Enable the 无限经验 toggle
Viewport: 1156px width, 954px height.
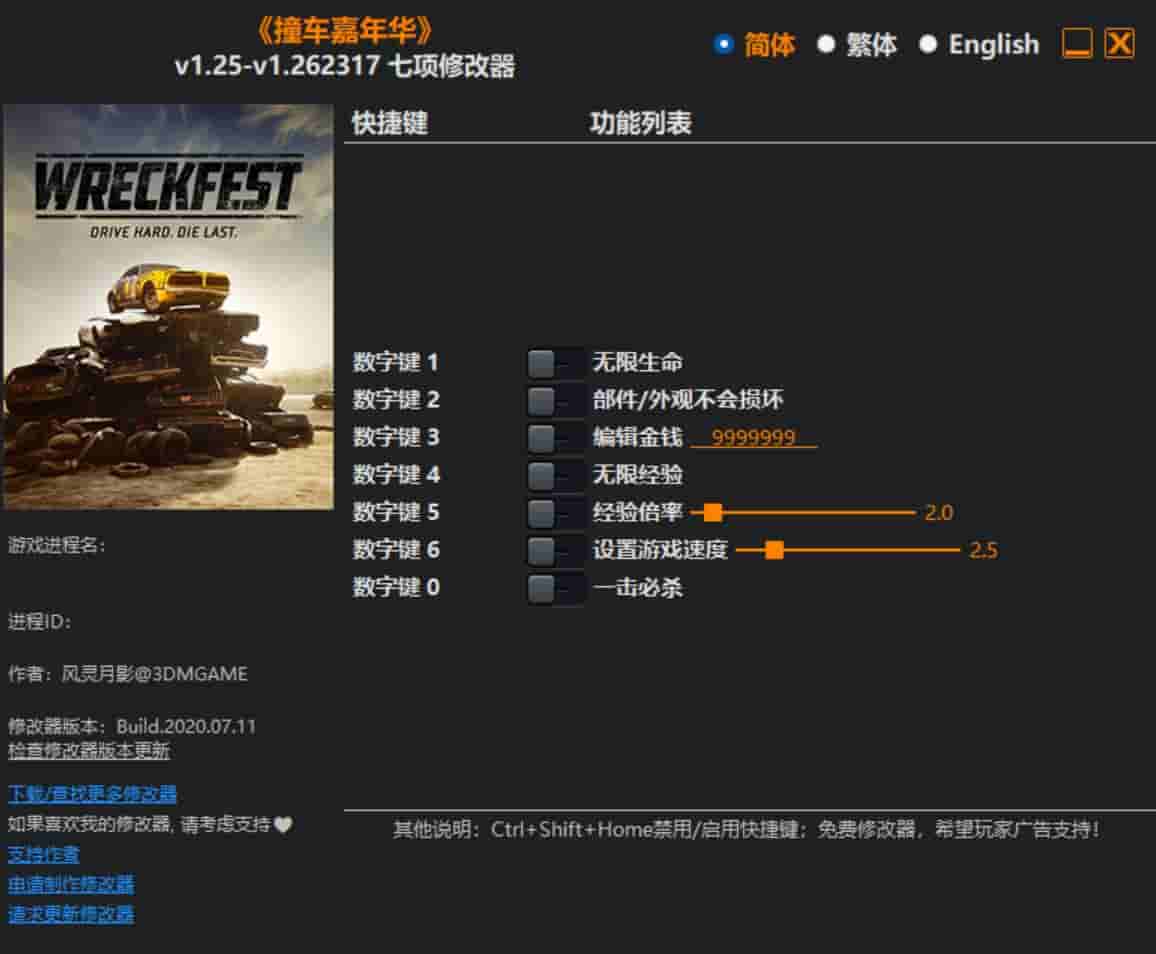point(555,476)
